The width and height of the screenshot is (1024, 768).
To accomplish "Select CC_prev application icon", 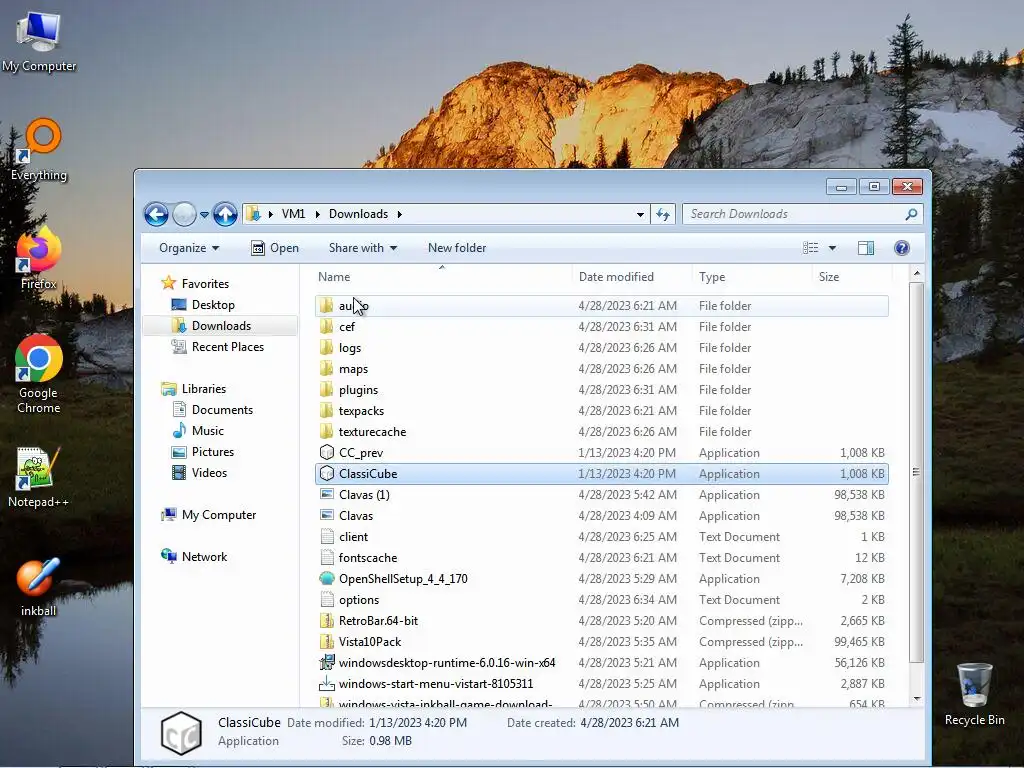I will point(327,453).
